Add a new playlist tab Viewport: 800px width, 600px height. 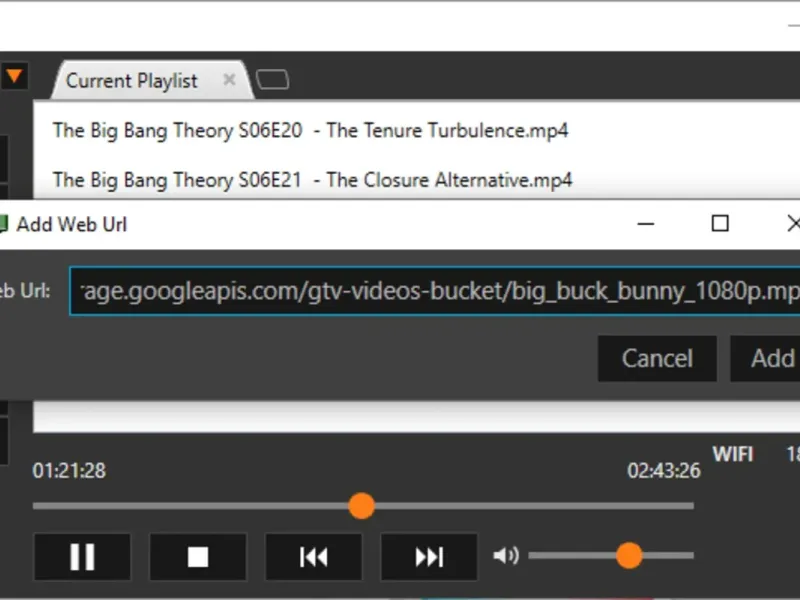click(272, 80)
